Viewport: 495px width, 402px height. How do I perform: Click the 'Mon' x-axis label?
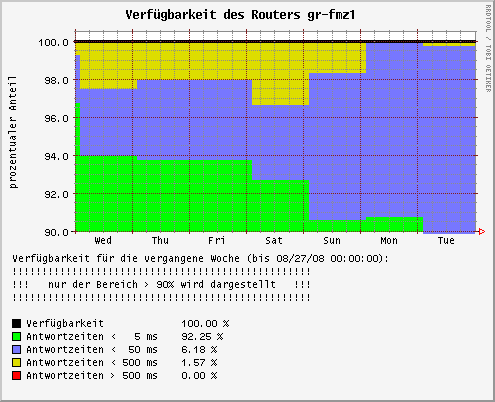pyautogui.click(x=389, y=240)
